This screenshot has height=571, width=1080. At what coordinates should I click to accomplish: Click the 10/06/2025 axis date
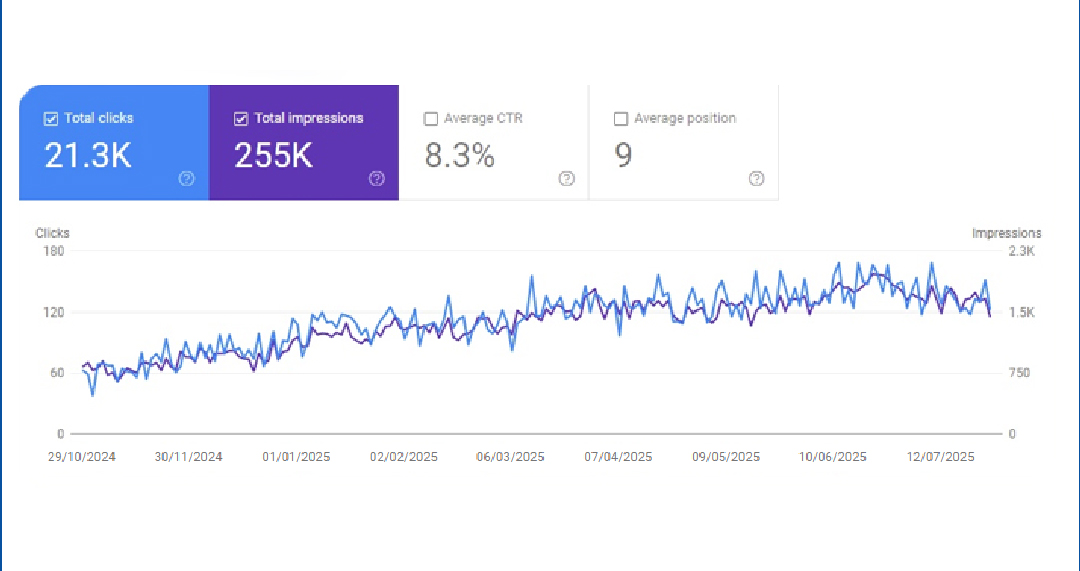pyautogui.click(x=832, y=457)
